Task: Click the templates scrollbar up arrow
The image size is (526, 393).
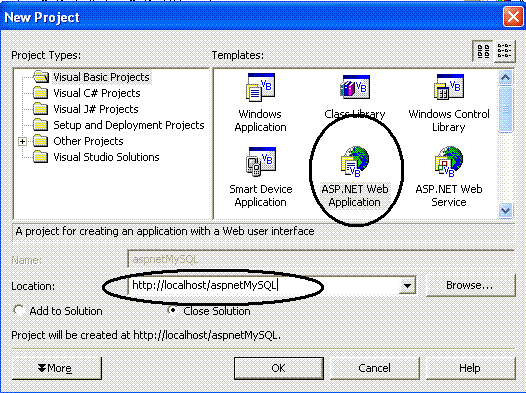Action: click(x=505, y=78)
